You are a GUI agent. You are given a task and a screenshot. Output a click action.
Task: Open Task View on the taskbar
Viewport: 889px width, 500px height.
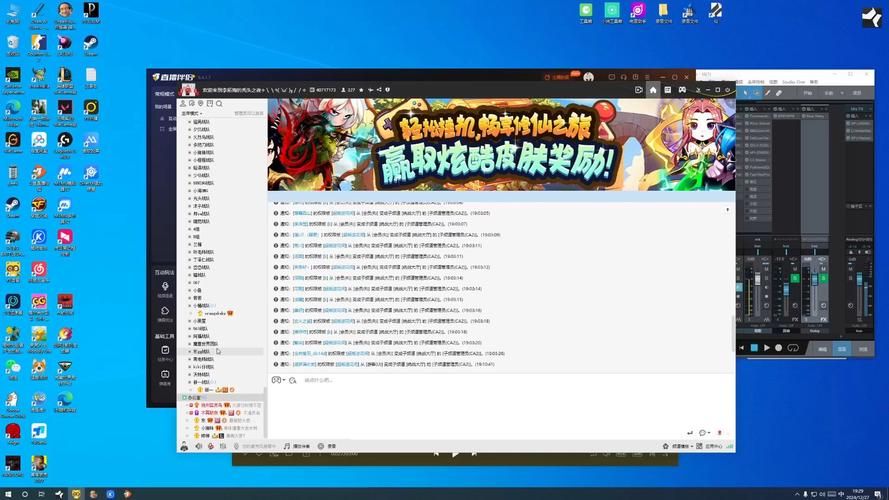[x=41, y=494]
